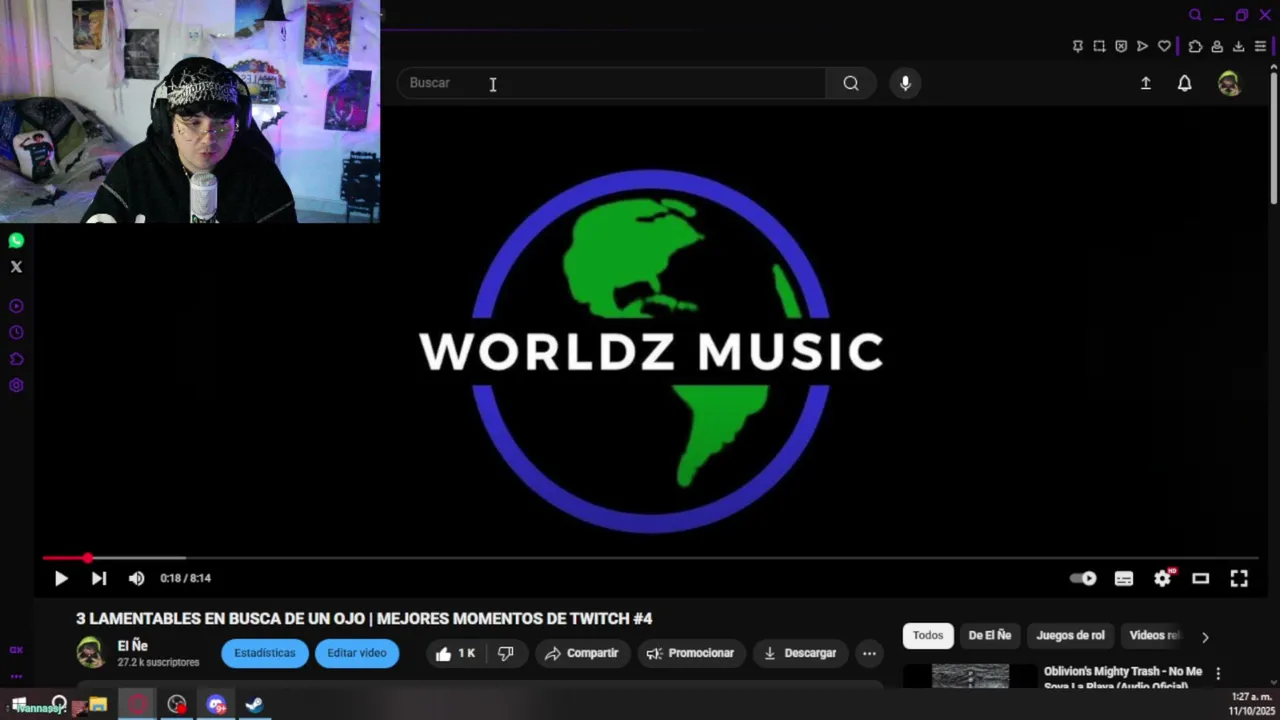Open the Windows Start menu
Viewport: 1280px width, 720px height.
tap(18, 705)
